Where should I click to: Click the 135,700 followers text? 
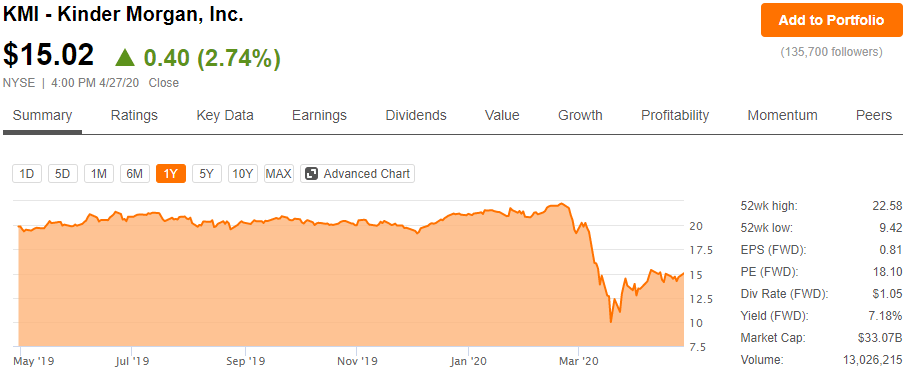point(831,52)
